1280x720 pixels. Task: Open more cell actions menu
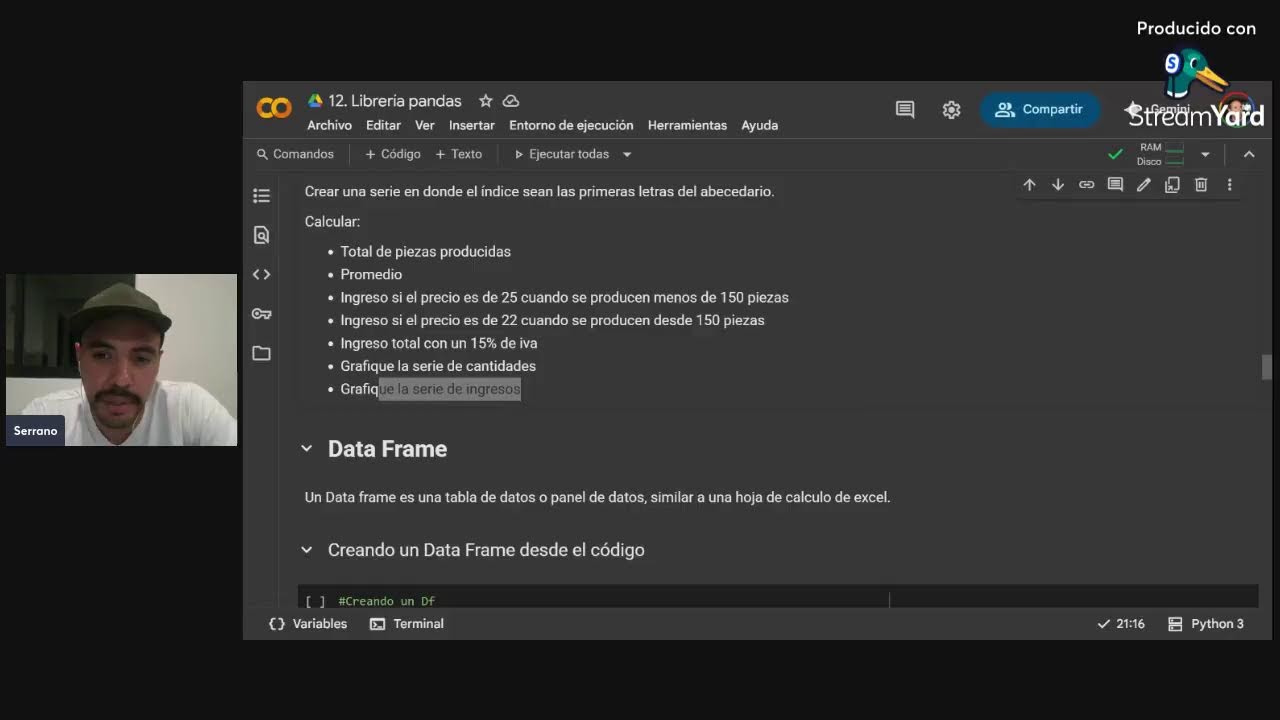coord(1230,185)
